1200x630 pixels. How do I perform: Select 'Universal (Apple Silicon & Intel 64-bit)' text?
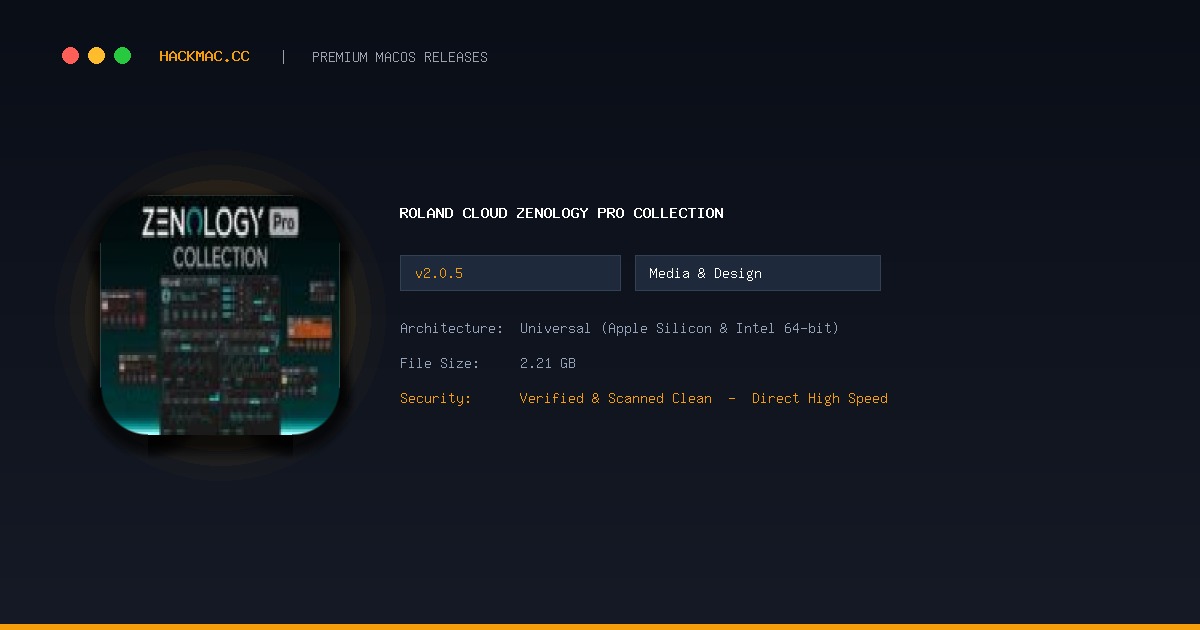(x=680, y=328)
